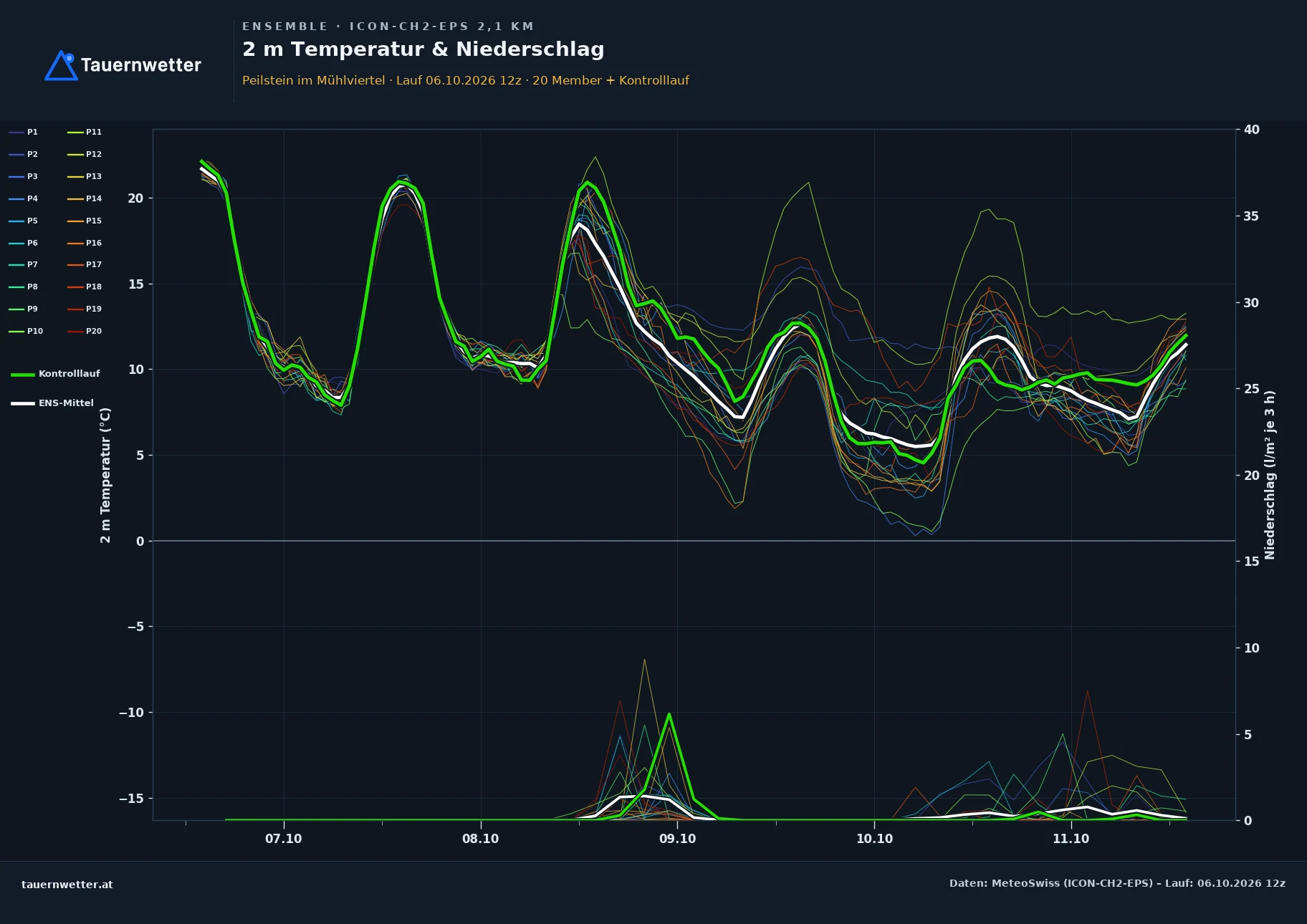The width and height of the screenshot is (1307, 924).
Task: Toggle the Kontrolllauf legend entry
Action: pos(56,374)
